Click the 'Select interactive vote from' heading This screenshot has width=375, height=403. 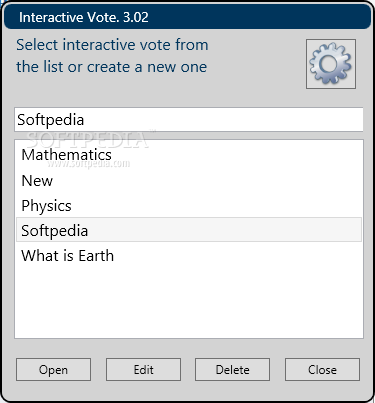[112, 45]
